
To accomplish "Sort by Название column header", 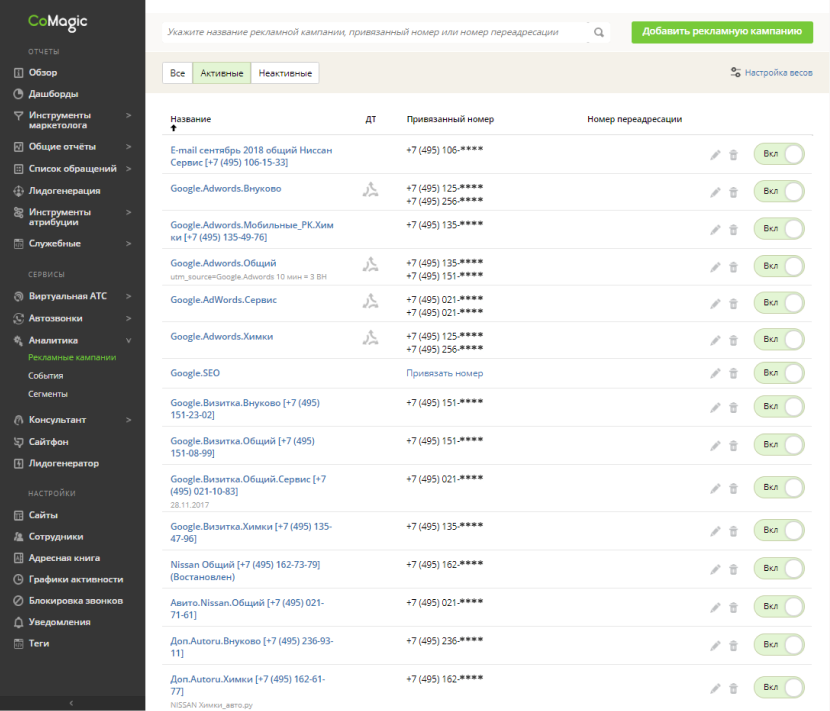I will (x=191, y=119).
